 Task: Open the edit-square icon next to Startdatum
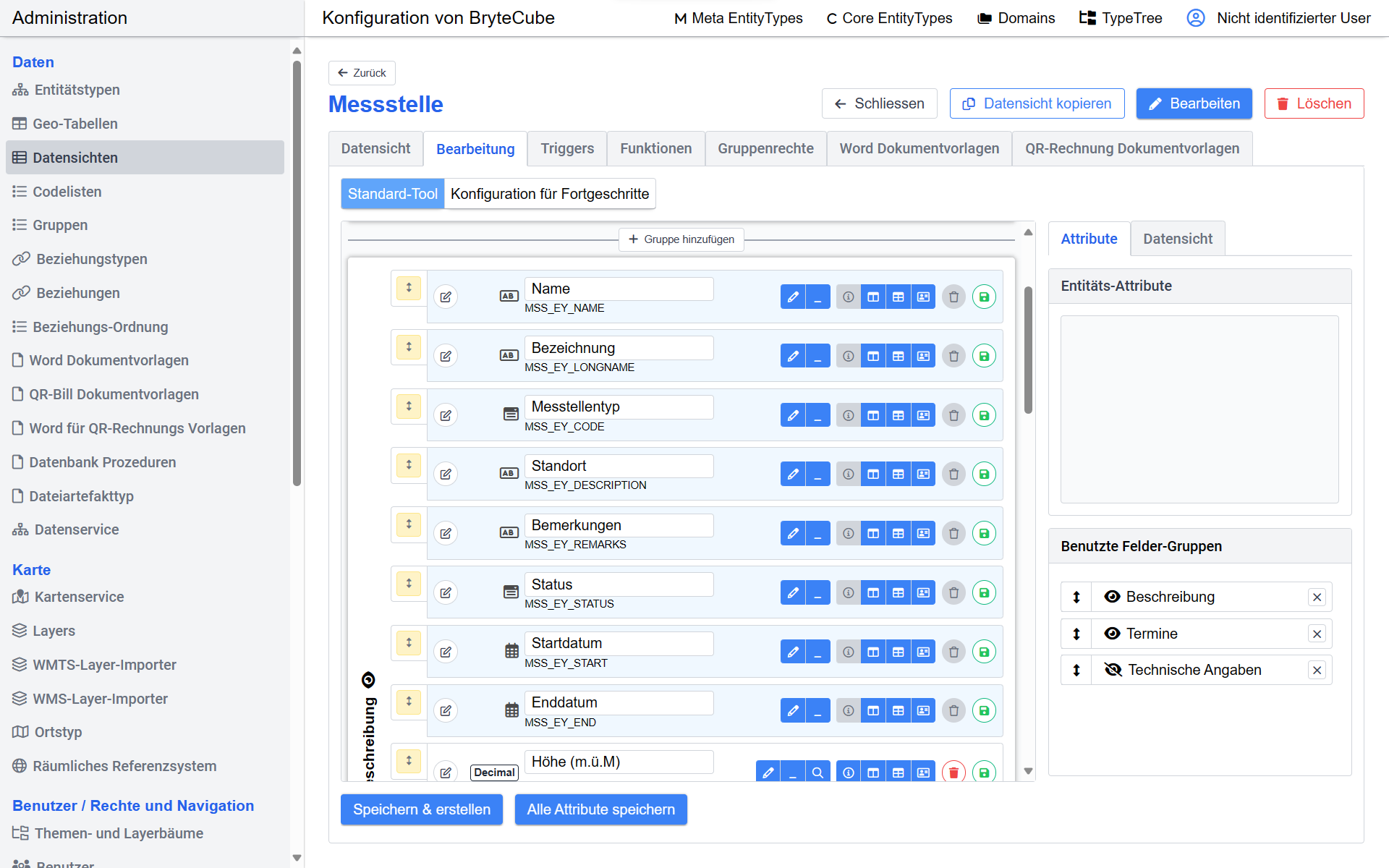(446, 652)
